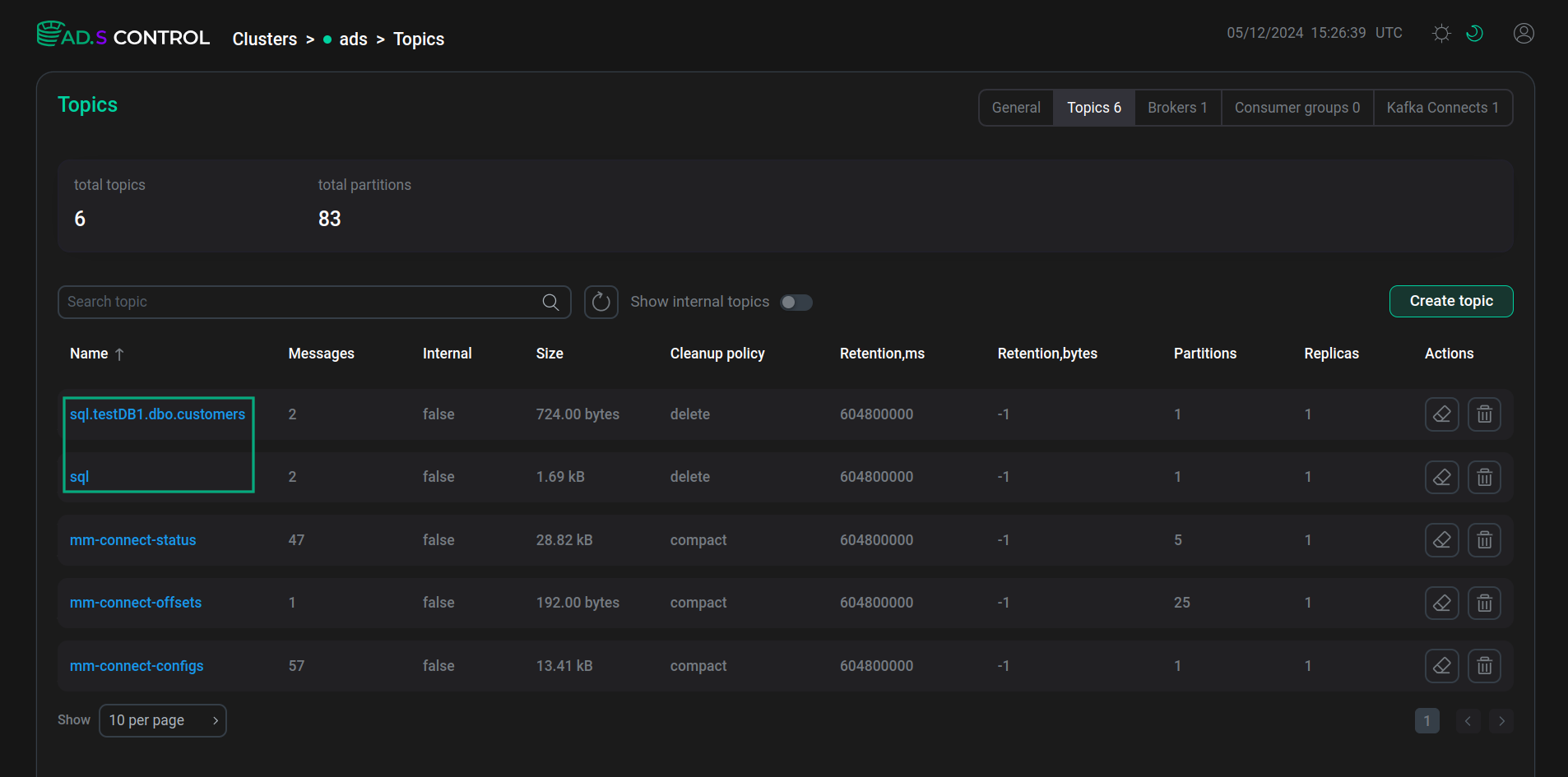The image size is (1568, 777).
Task: Go to next page arrow
Action: pyautogui.click(x=1501, y=721)
